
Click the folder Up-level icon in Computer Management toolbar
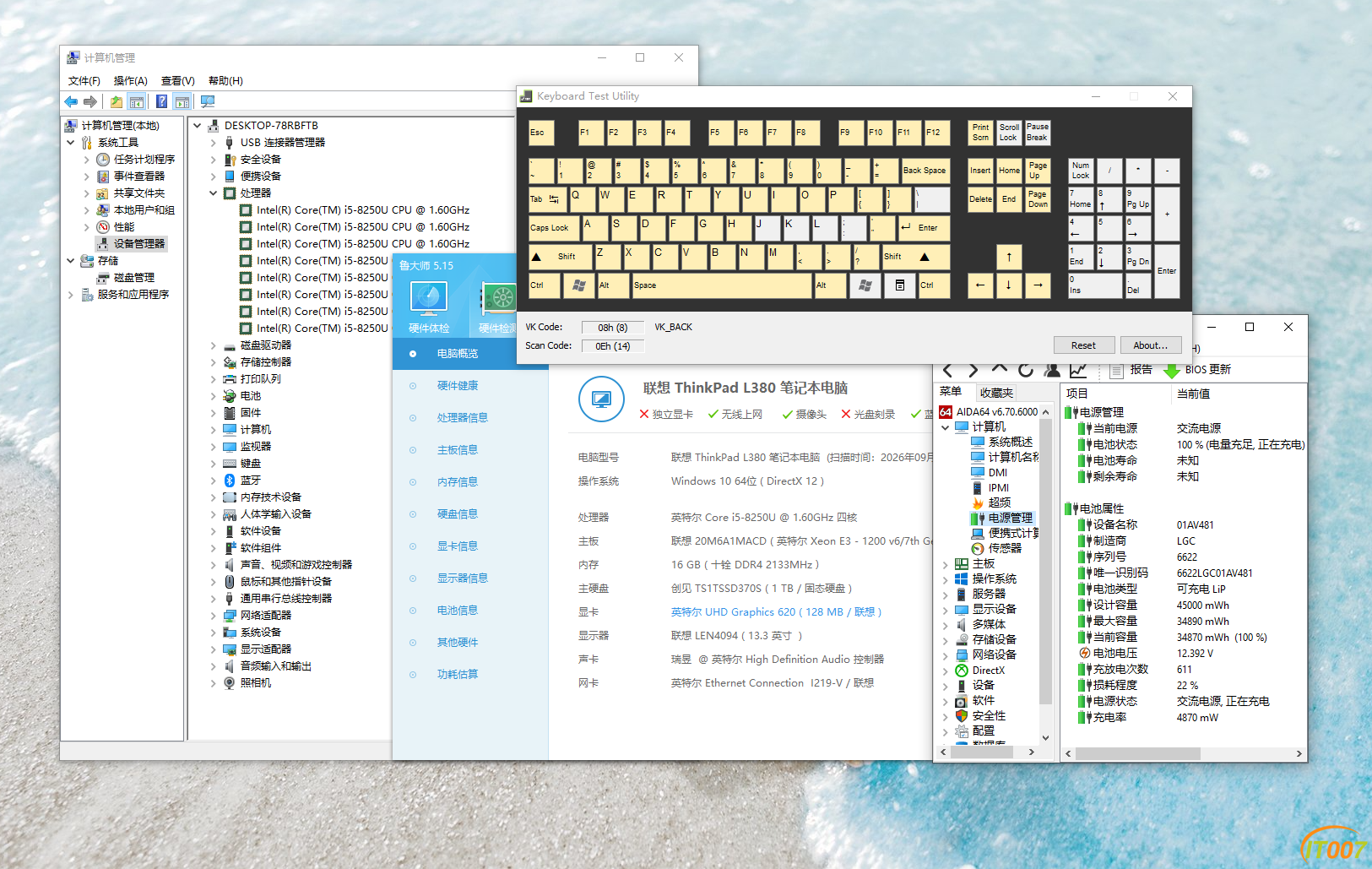[x=117, y=102]
